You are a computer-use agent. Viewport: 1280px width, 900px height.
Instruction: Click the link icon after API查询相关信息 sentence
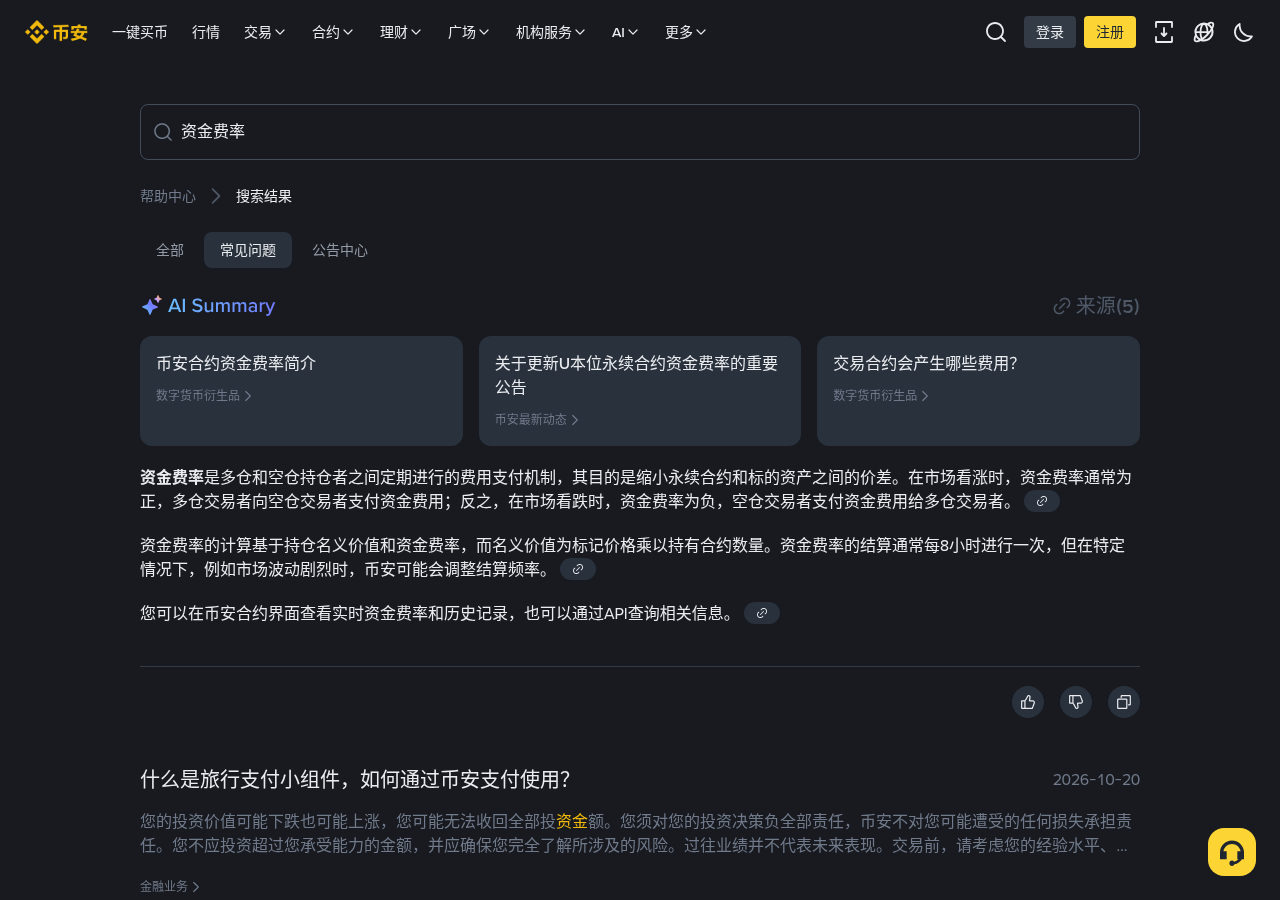pyautogui.click(x=762, y=613)
